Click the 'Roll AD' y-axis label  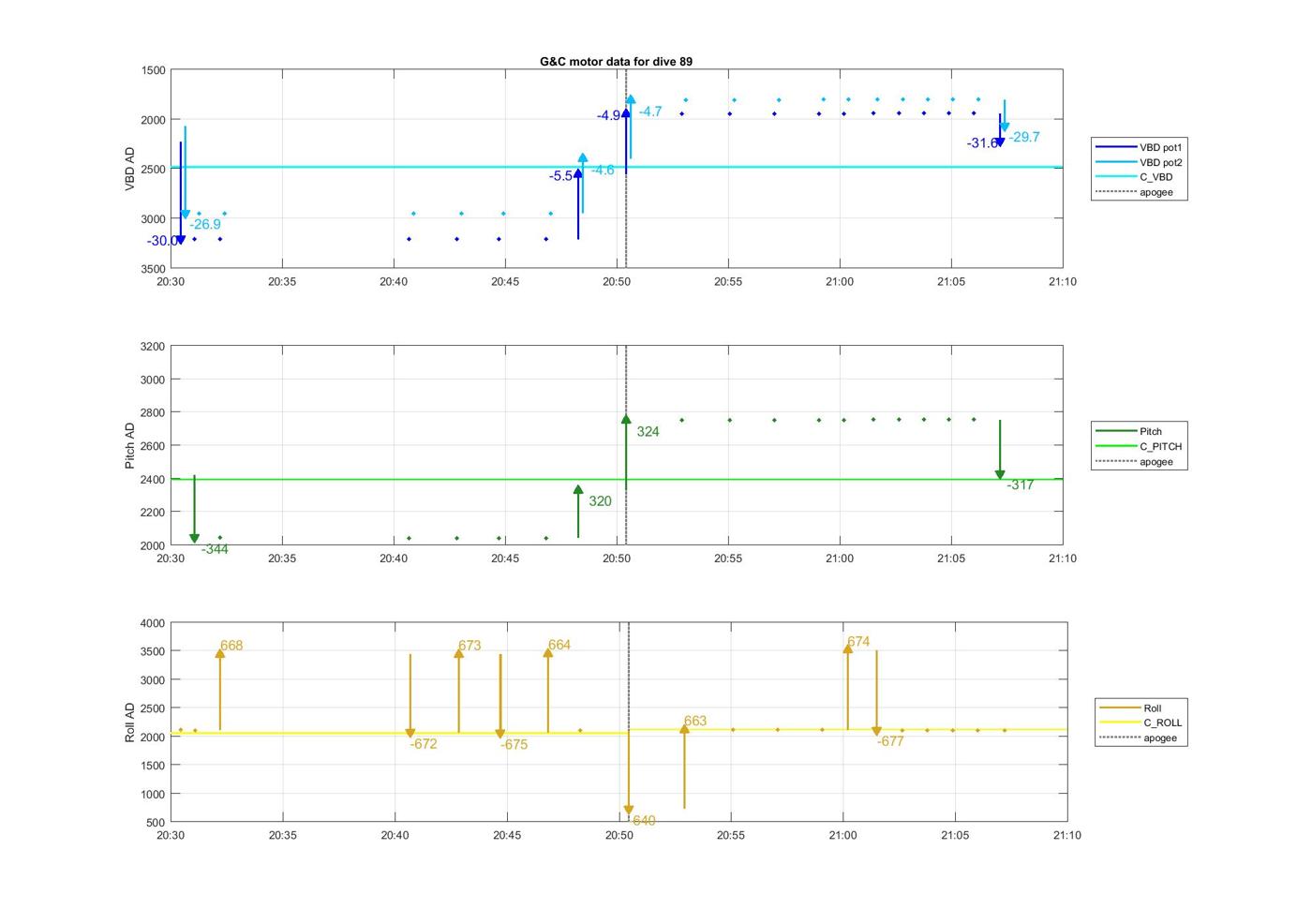click(130, 723)
